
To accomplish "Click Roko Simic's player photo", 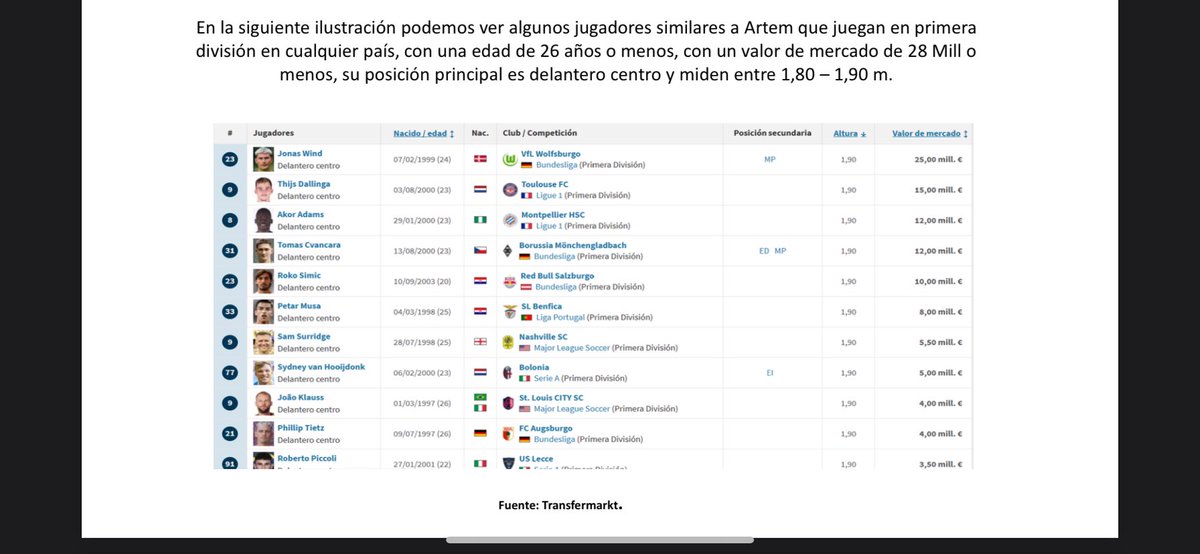I will tap(263, 281).
